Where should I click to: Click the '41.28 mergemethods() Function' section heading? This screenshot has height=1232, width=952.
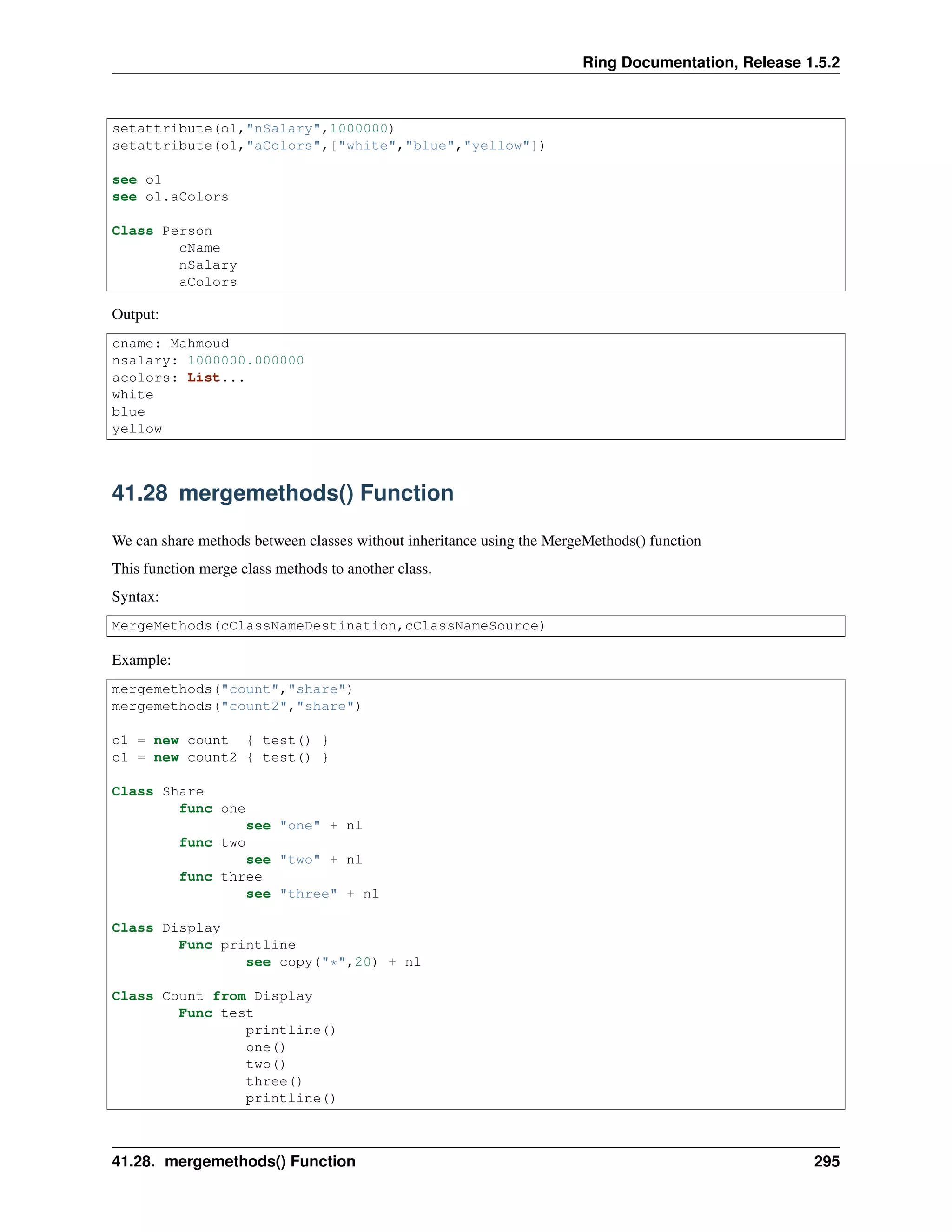(x=283, y=493)
